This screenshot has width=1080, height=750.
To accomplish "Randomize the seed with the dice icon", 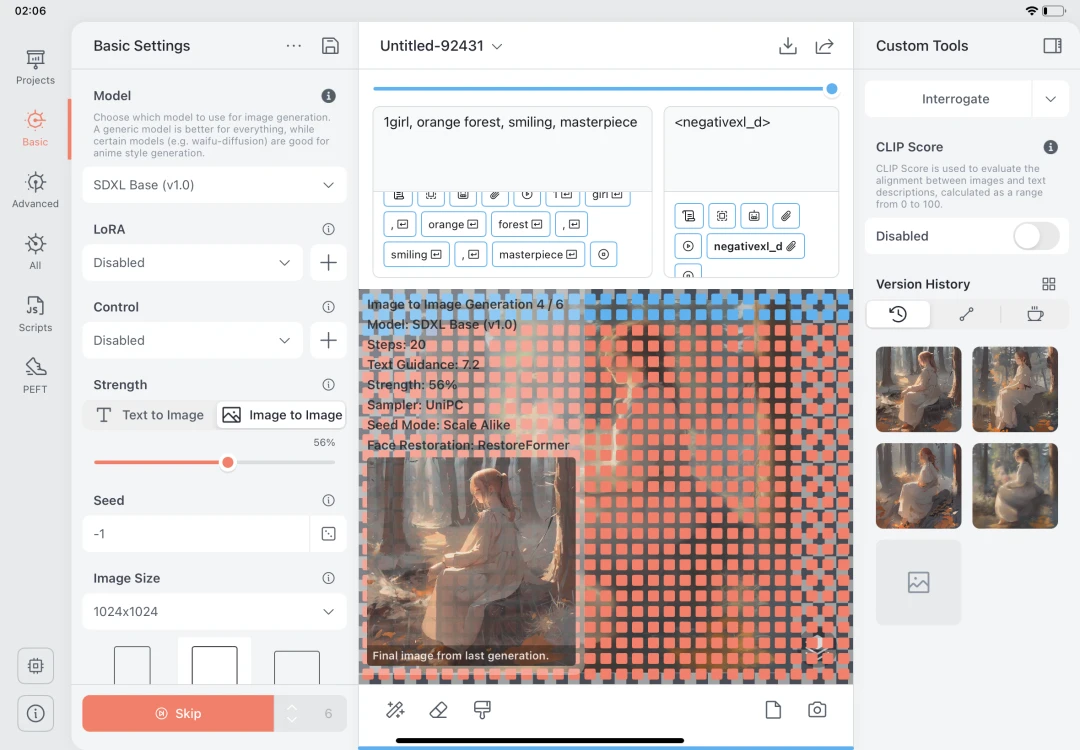I will pos(329,534).
